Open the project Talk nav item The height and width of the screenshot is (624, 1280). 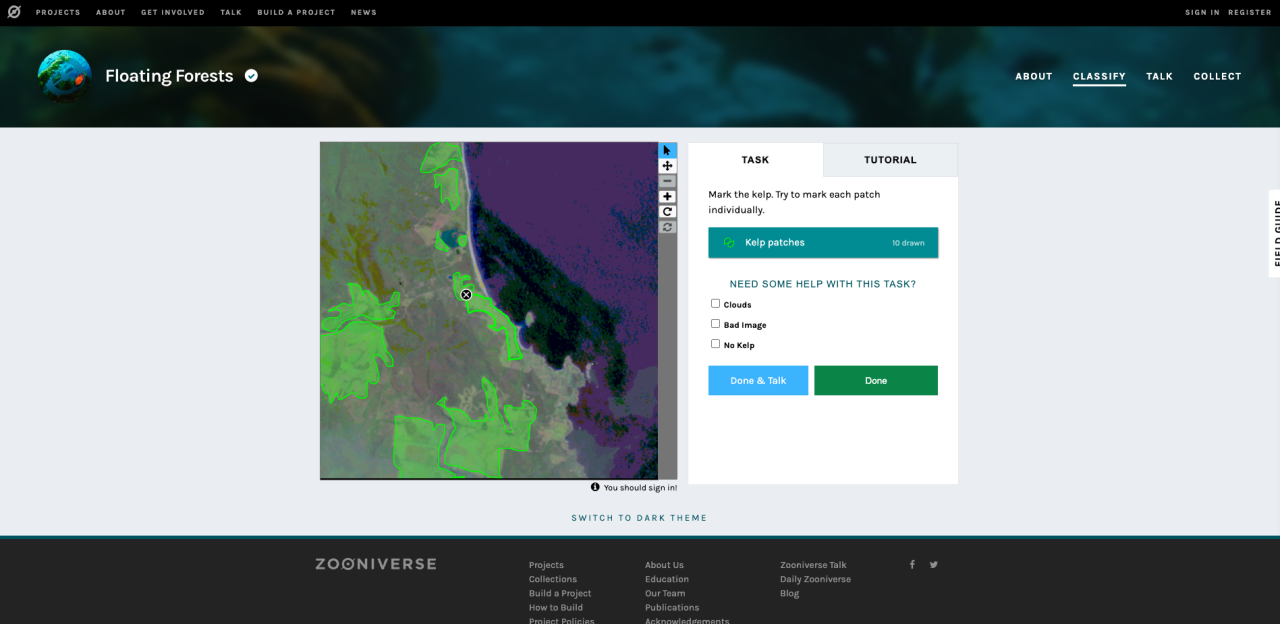coord(1159,76)
